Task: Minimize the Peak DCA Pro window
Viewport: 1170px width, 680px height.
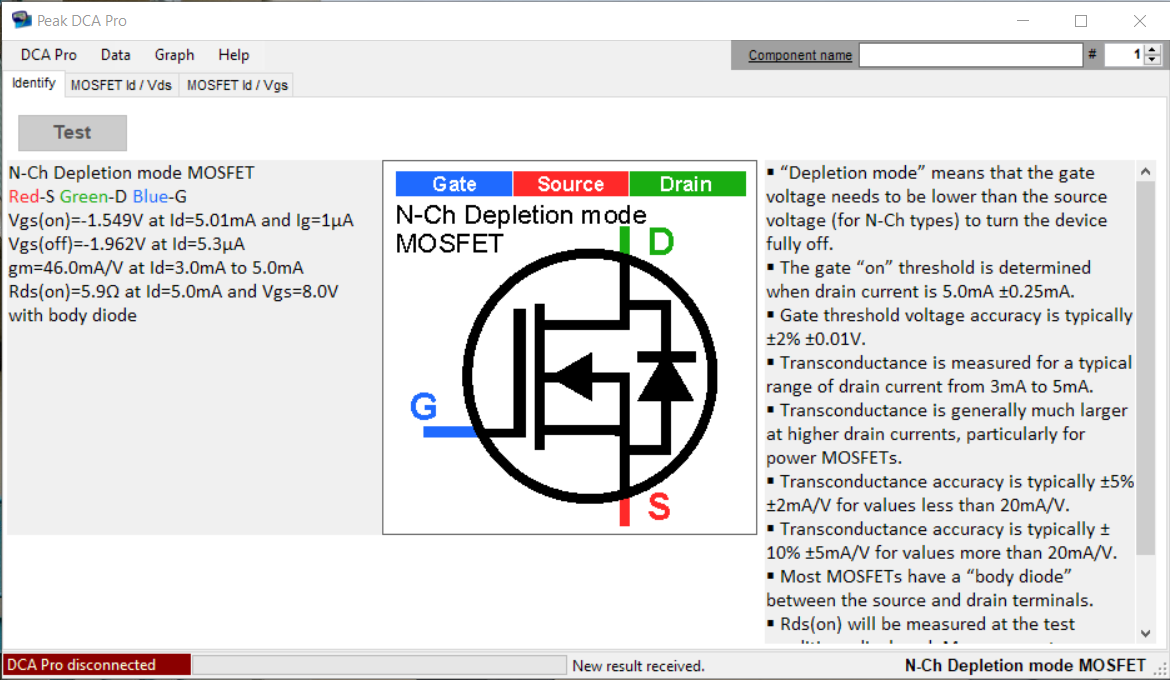Action: (1023, 21)
